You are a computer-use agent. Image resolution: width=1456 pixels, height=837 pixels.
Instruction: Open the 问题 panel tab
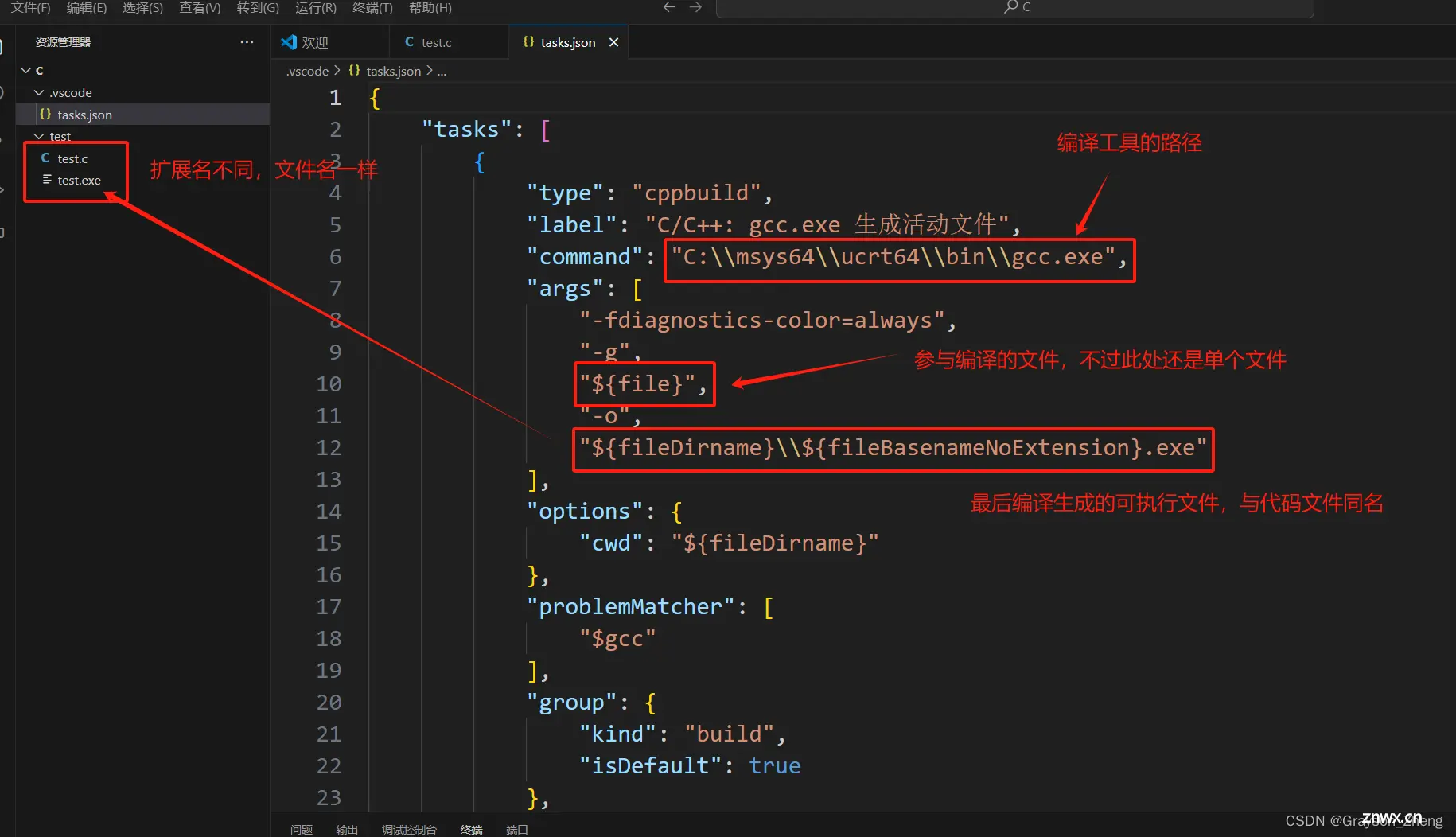point(302,829)
